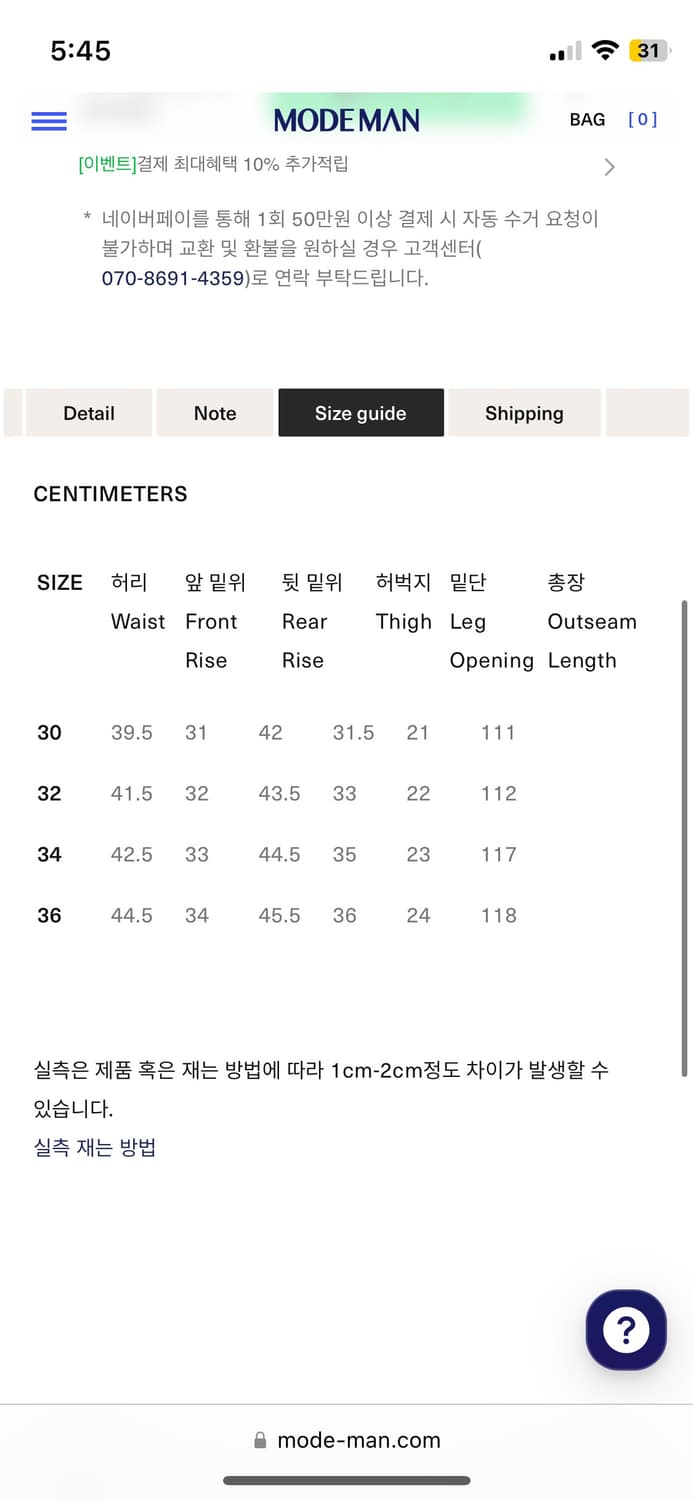
Task: Select the Size guide tab
Action: pos(360,412)
